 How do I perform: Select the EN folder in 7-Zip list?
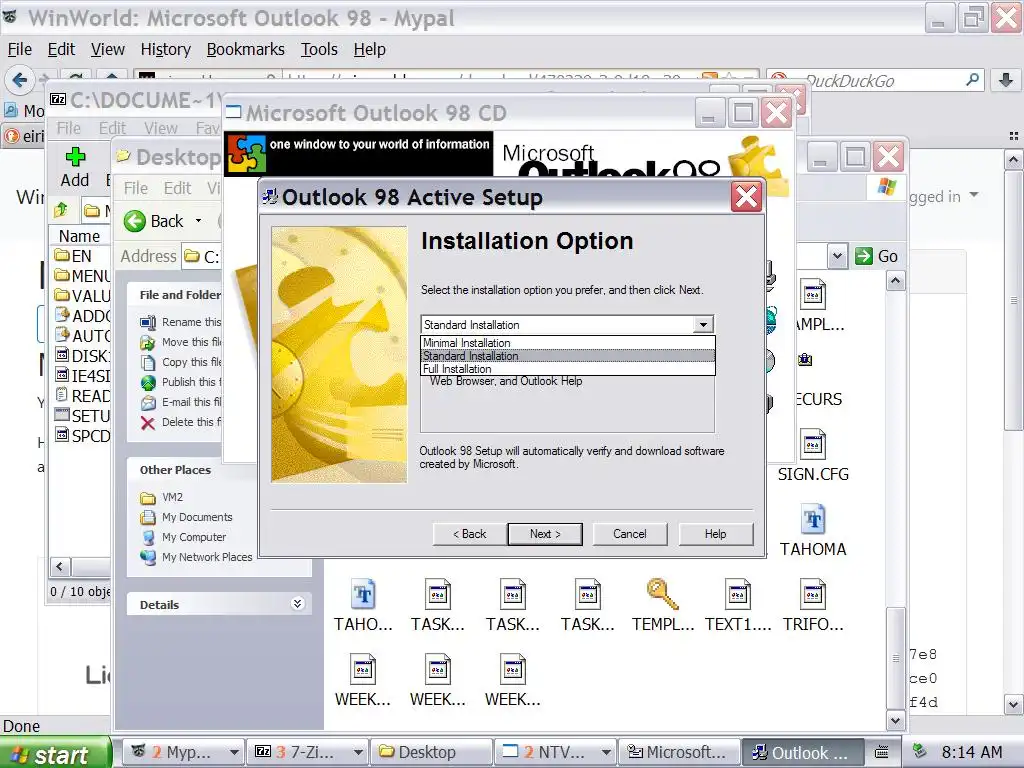click(74, 256)
